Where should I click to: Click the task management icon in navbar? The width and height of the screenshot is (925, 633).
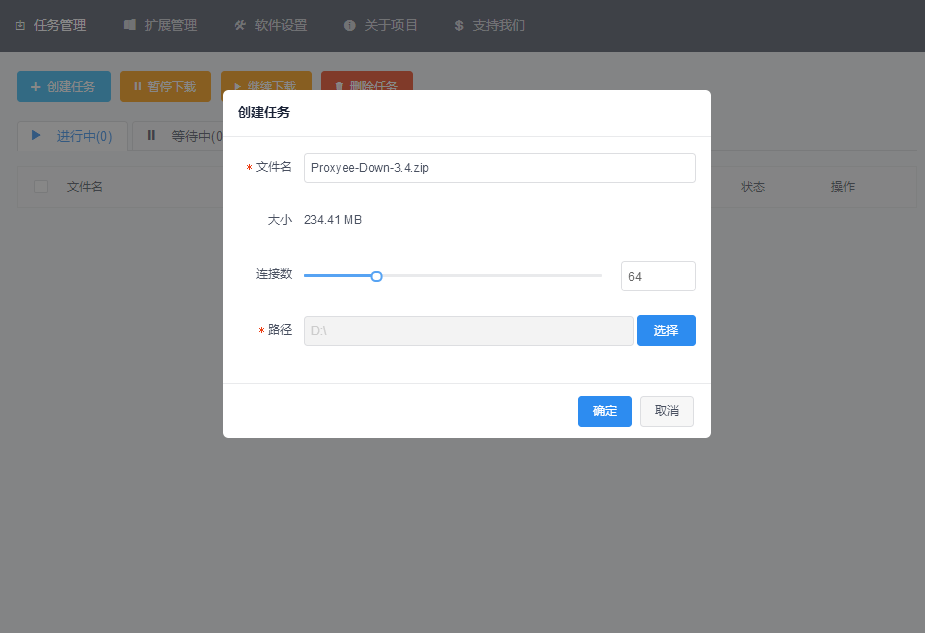20,26
